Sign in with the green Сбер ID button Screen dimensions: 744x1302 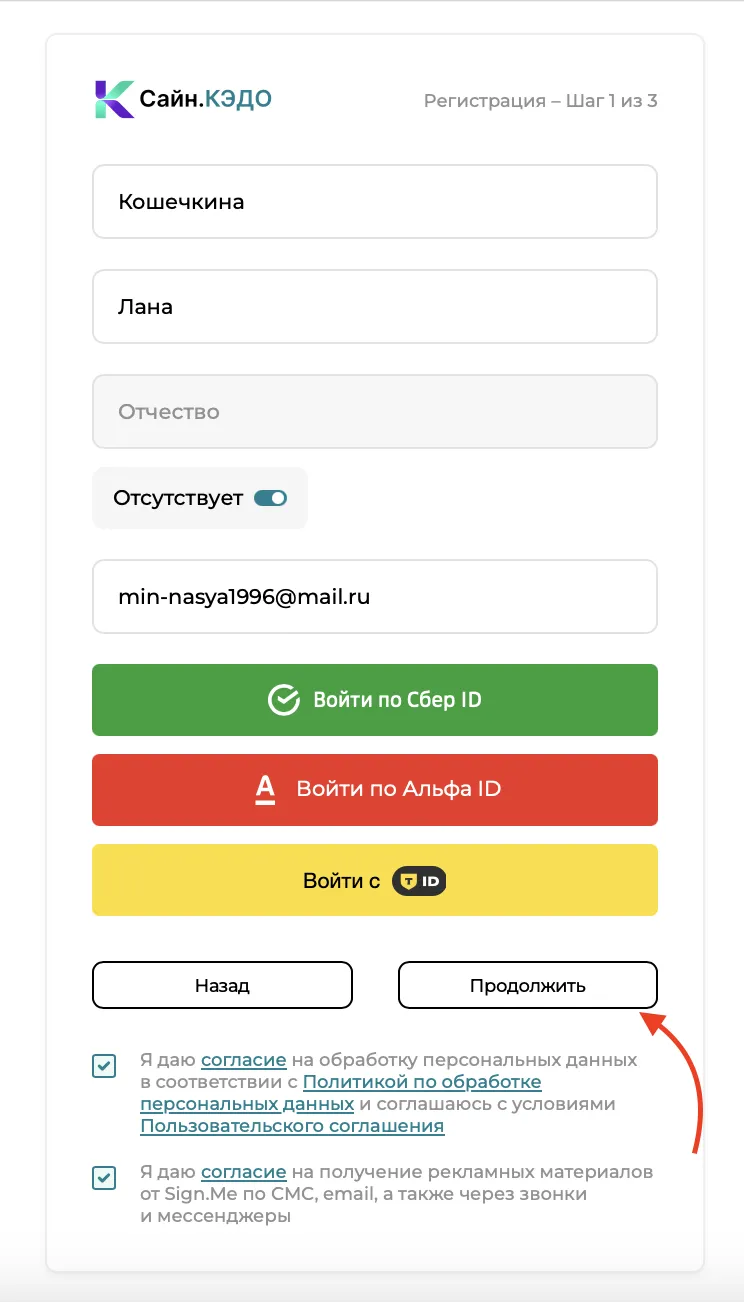pyautogui.click(x=375, y=700)
